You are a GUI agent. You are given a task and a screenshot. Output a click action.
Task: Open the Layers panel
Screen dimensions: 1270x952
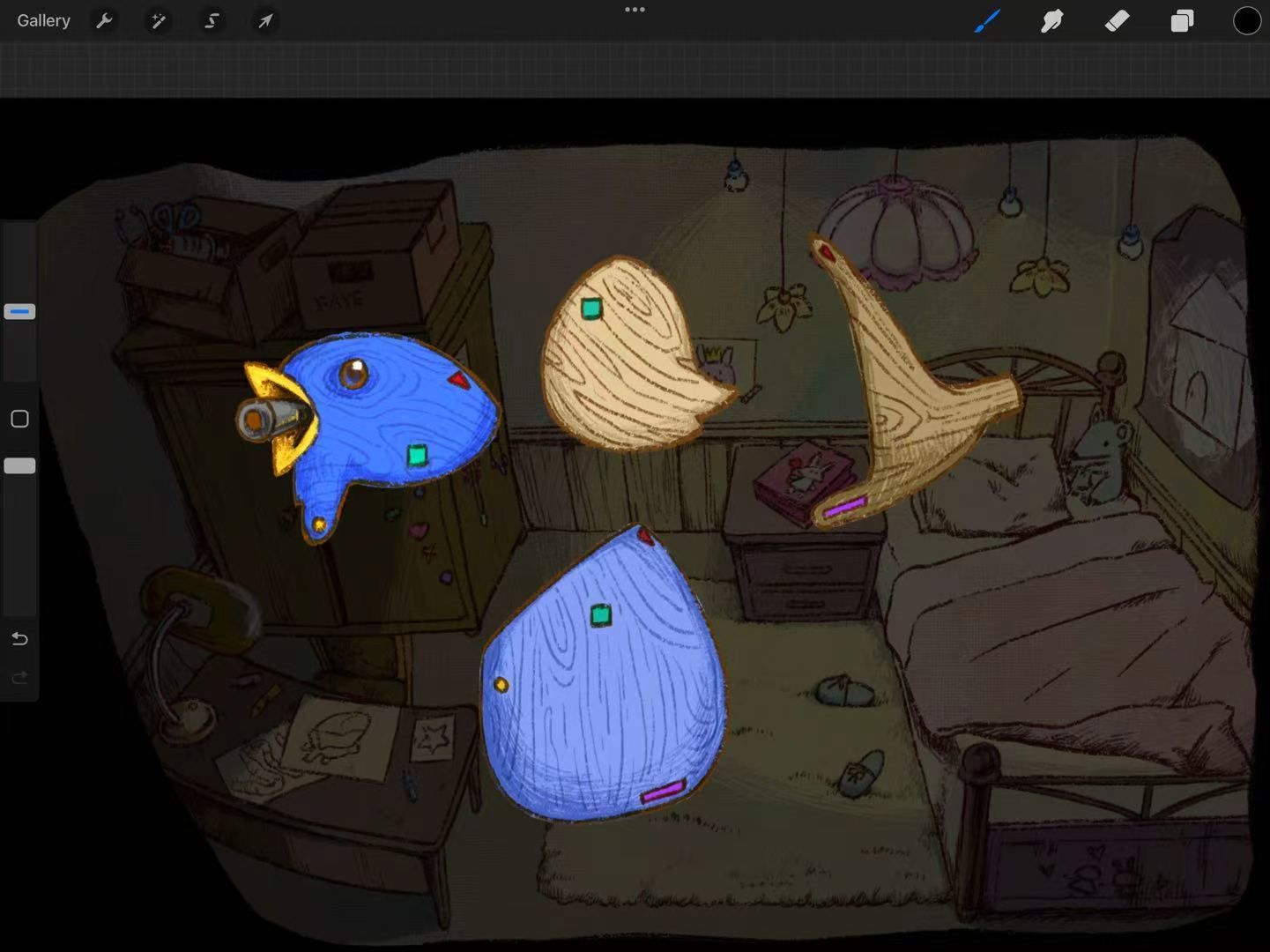click(x=1182, y=20)
